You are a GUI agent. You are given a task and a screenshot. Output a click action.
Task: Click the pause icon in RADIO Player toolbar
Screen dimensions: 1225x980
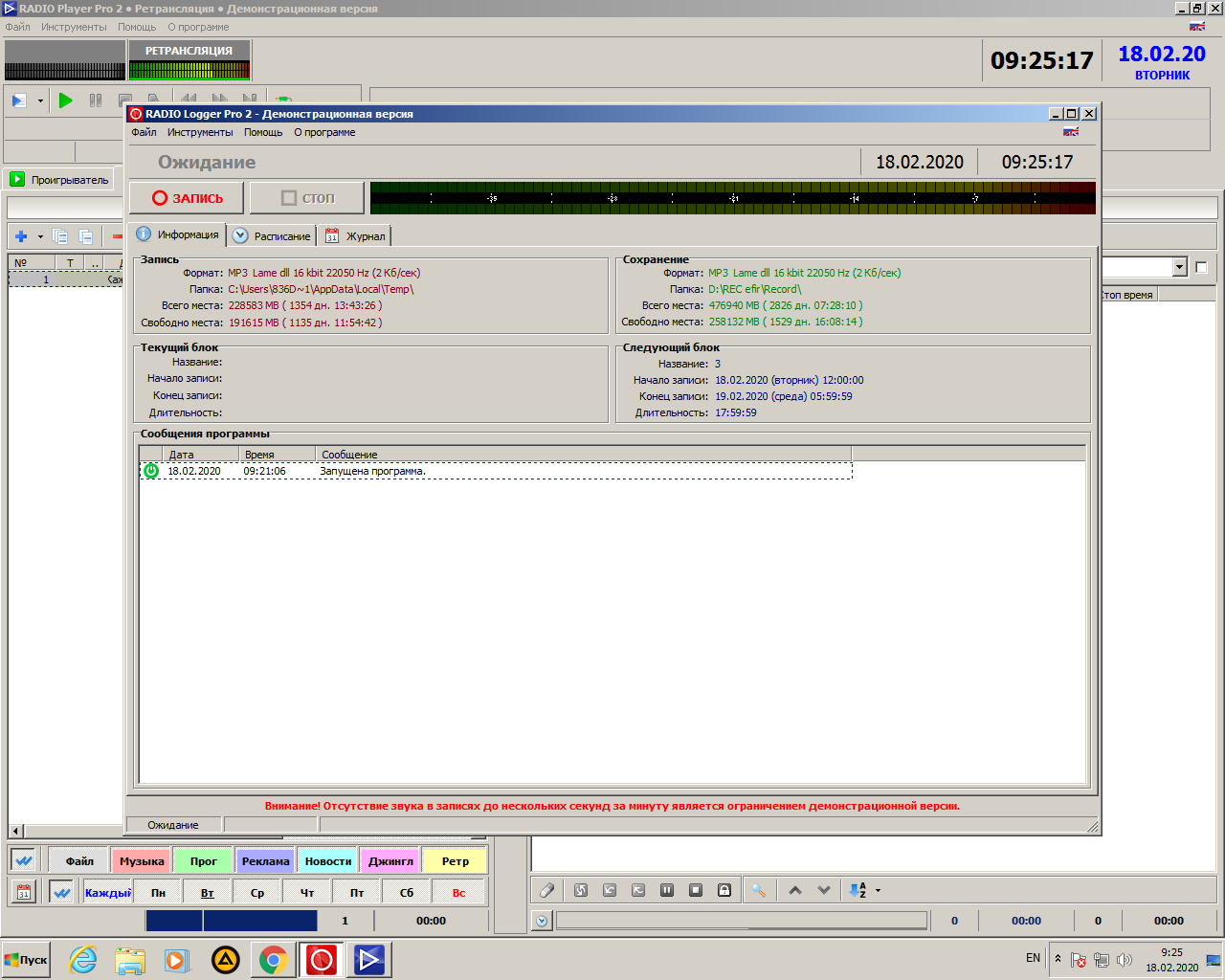pos(96,100)
